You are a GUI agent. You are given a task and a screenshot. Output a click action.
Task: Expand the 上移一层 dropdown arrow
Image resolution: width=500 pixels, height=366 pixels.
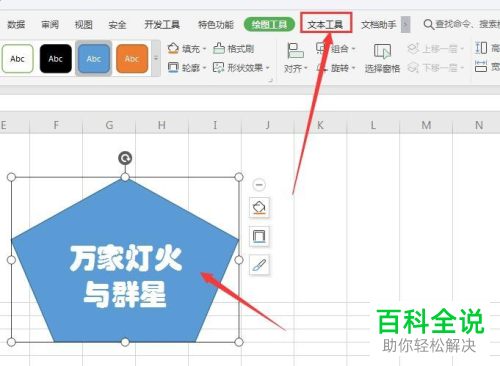coord(462,49)
